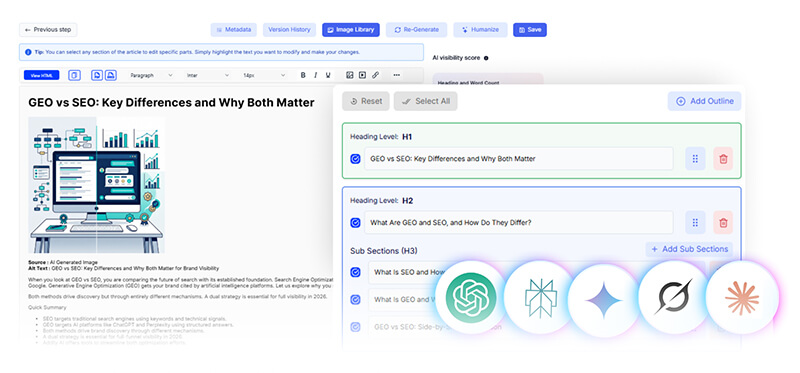Open the Inter font dropdown
800x373 pixels.
point(207,76)
